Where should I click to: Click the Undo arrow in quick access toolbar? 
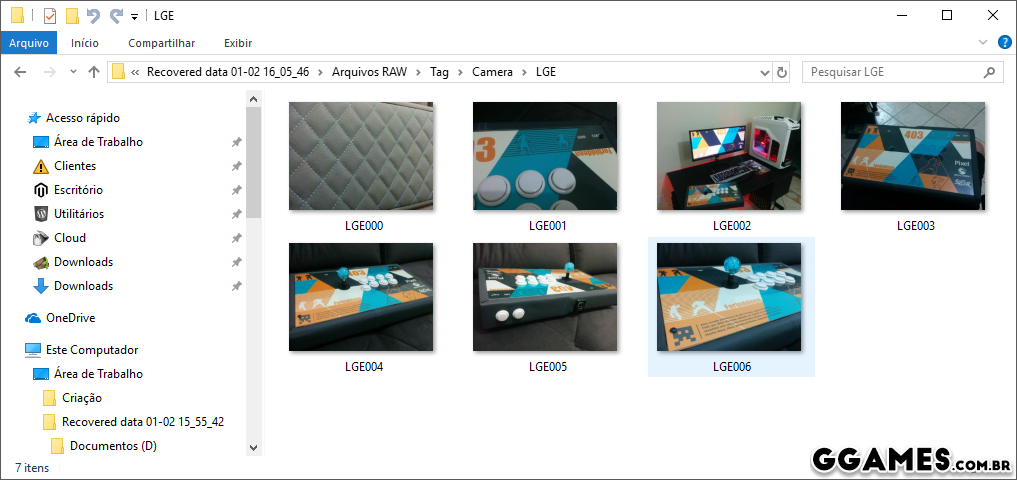tap(94, 15)
